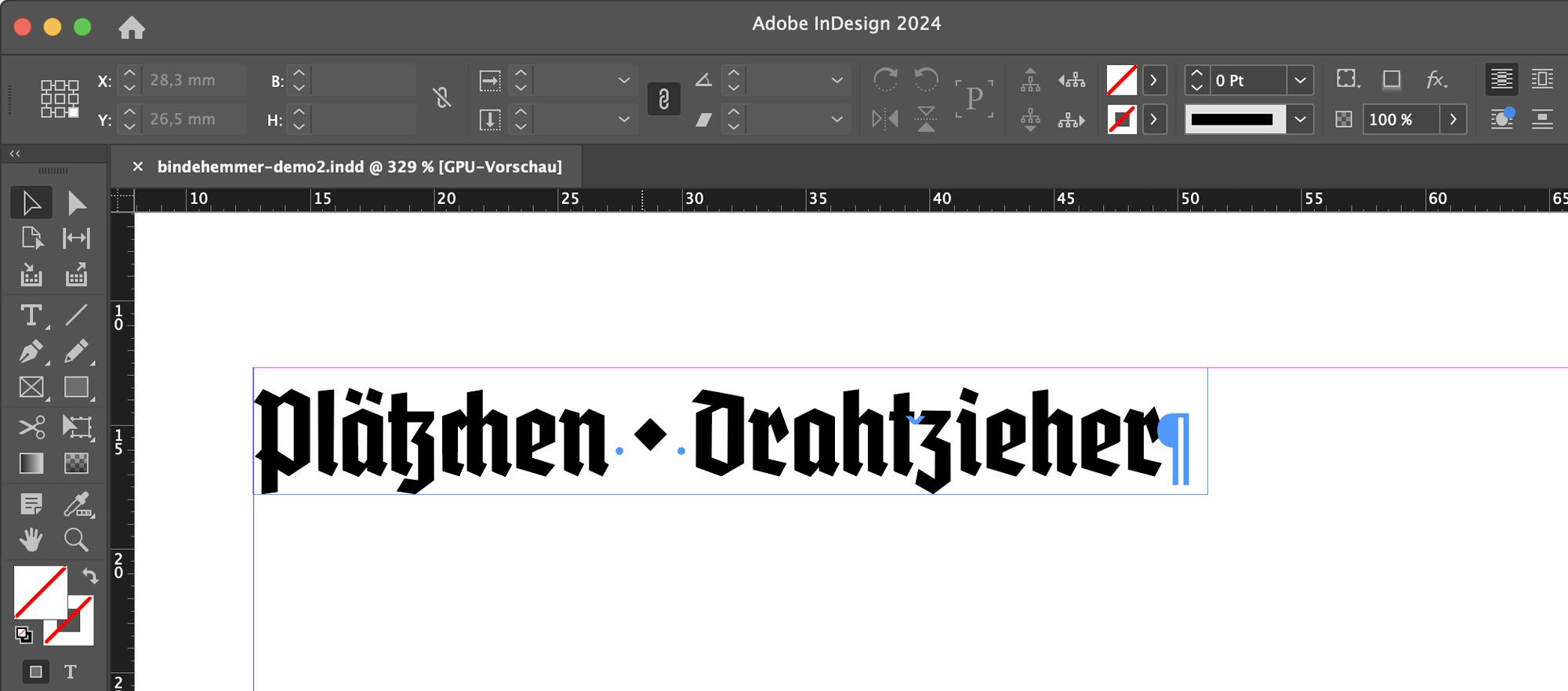This screenshot has height=691, width=1568.
Task: Expand fill color options arrow
Action: [x=1154, y=80]
